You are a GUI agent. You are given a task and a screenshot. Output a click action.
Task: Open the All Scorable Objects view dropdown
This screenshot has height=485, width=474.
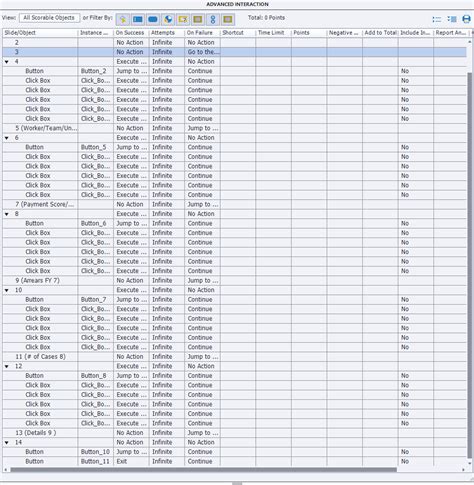tap(49, 18)
